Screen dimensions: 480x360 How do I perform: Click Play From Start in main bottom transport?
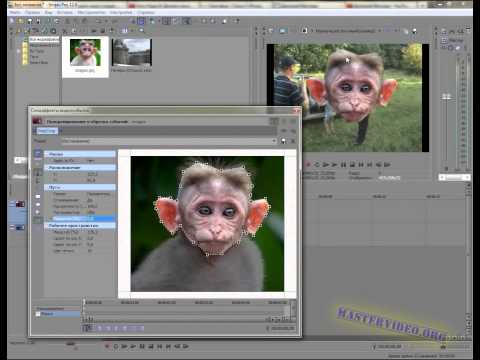124,346
